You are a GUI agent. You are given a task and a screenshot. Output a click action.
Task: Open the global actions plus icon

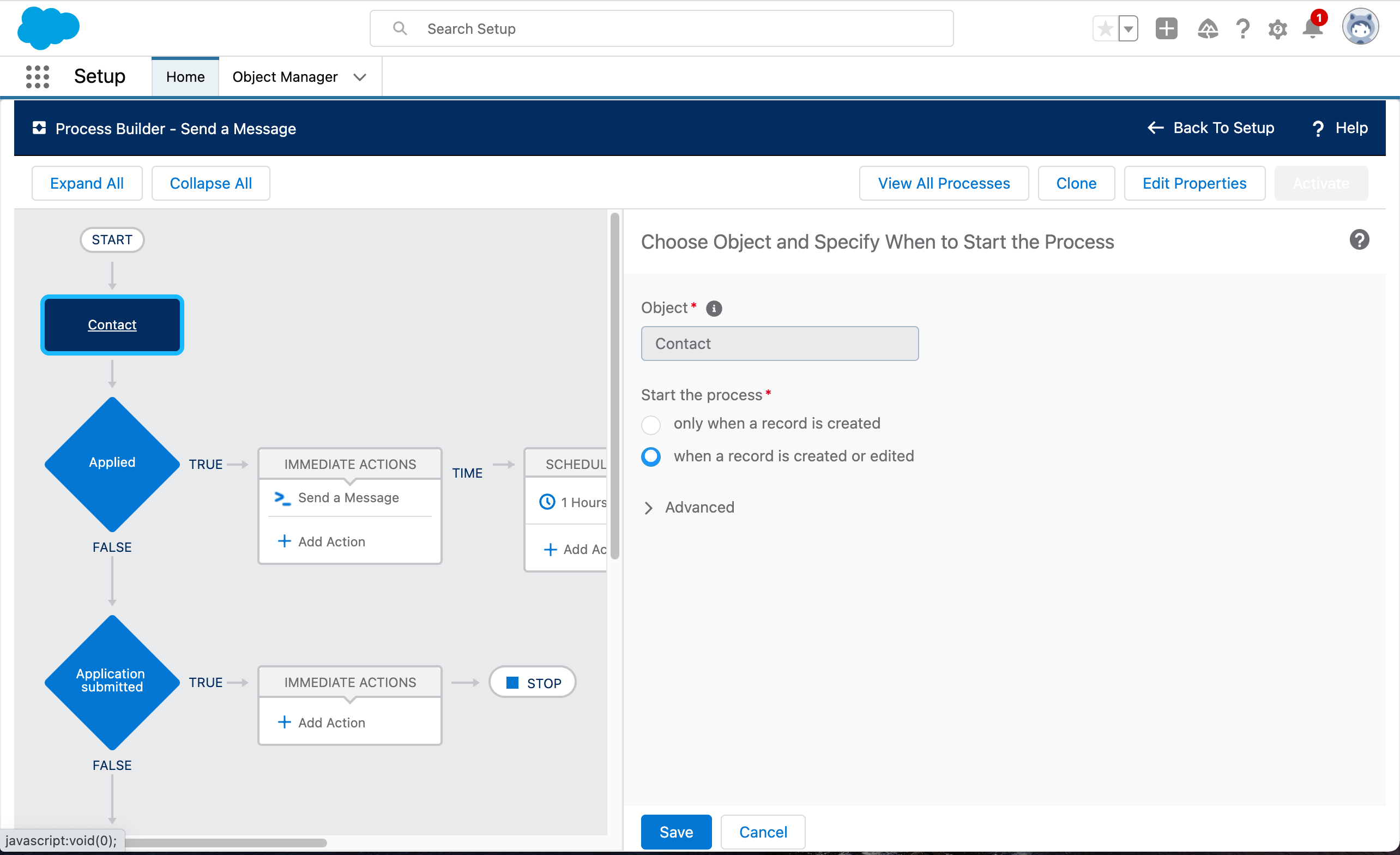[x=1166, y=28]
